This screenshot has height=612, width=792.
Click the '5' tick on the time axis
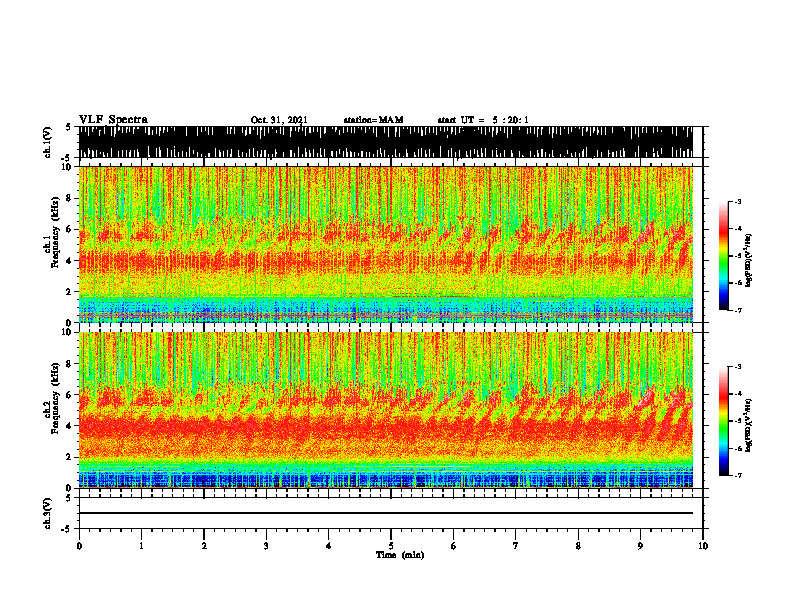[x=391, y=546]
